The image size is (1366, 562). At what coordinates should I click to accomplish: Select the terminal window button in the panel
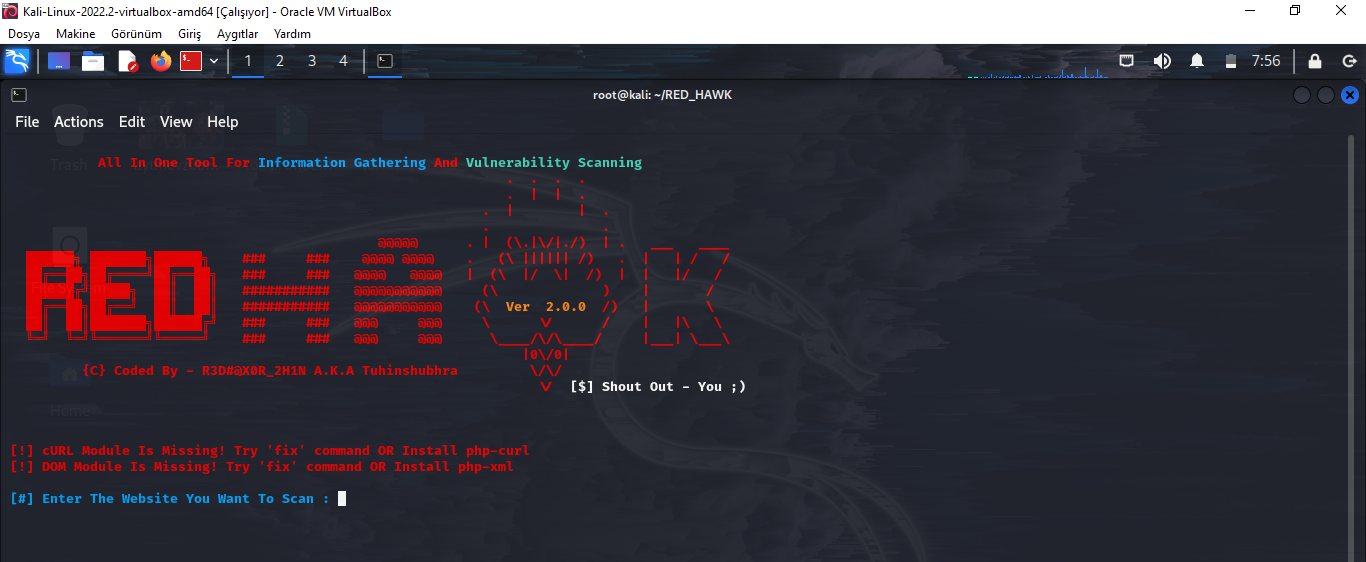point(384,61)
